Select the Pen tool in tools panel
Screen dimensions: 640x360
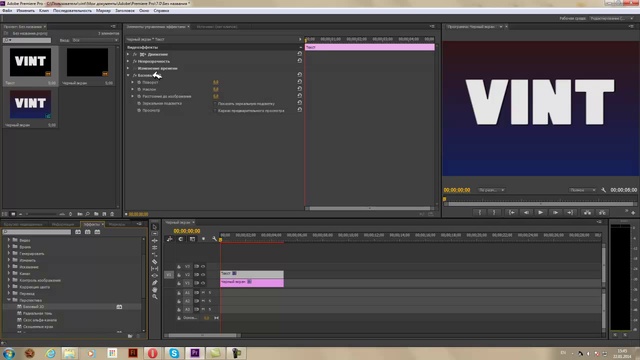click(x=155, y=282)
